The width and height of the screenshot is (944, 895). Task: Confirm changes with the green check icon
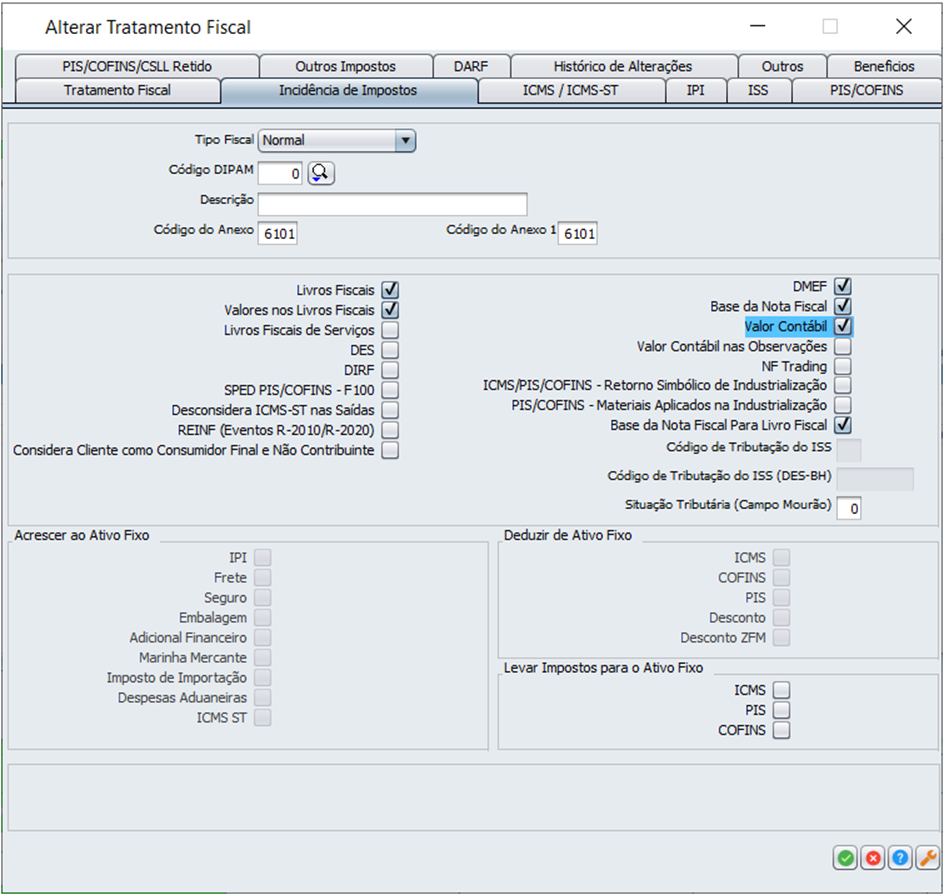point(845,858)
